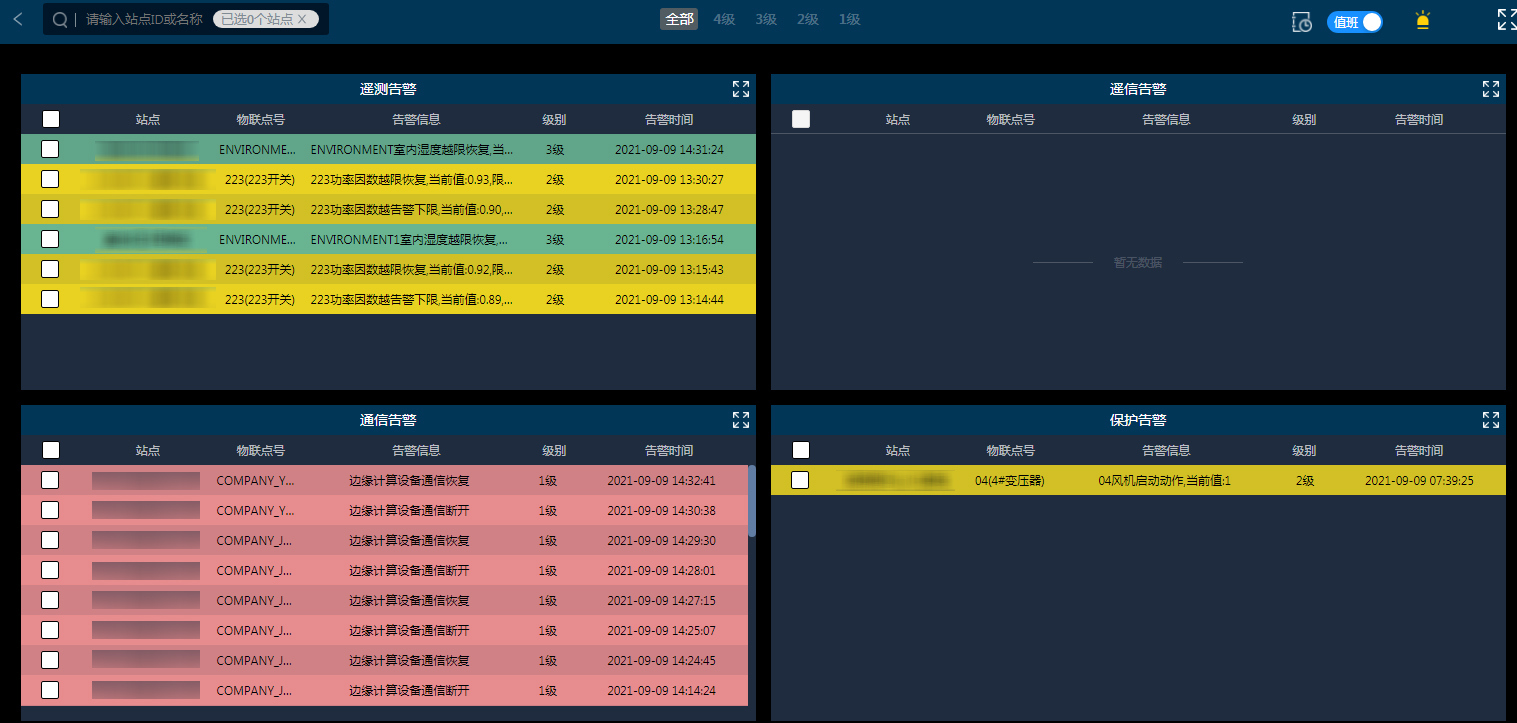1517x723 pixels.
Task: Click the yellow alarm light icon
Action: click(1422, 21)
